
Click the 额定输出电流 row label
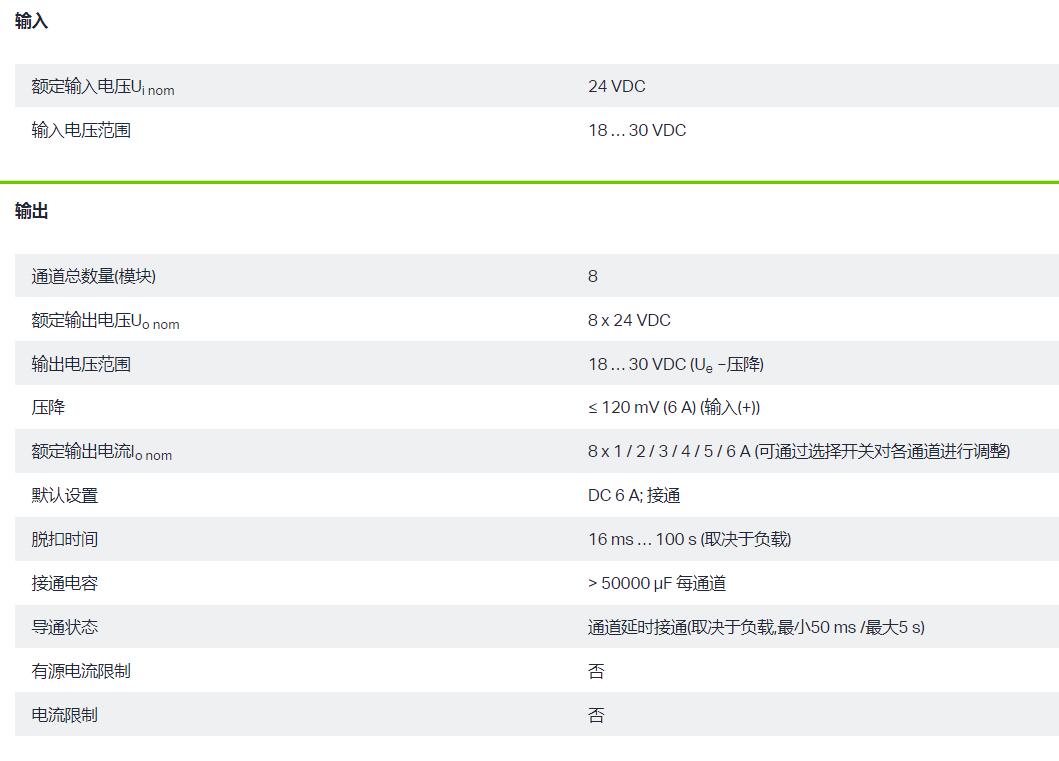pyautogui.click(x=101, y=452)
